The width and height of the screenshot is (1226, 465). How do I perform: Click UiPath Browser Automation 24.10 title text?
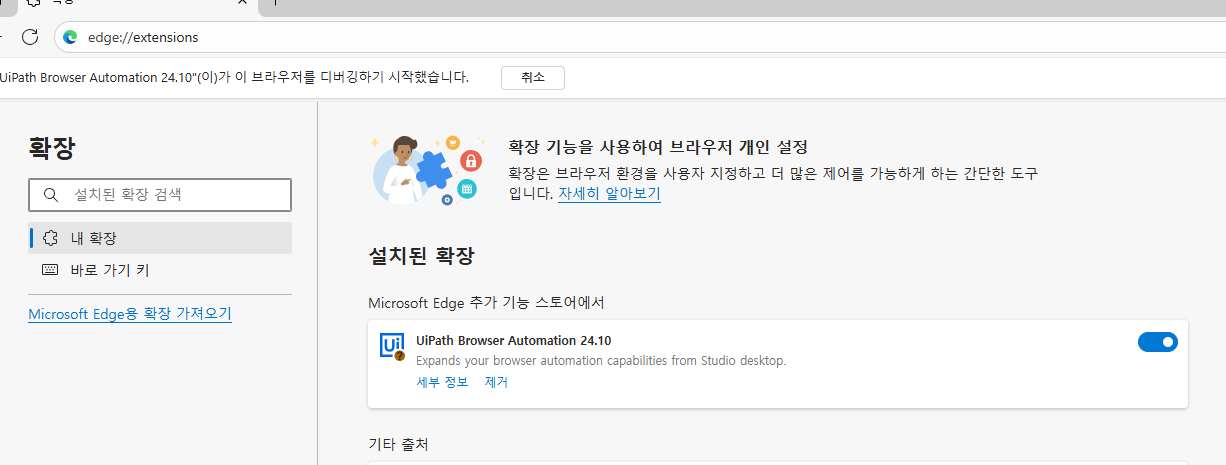pos(513,341)
